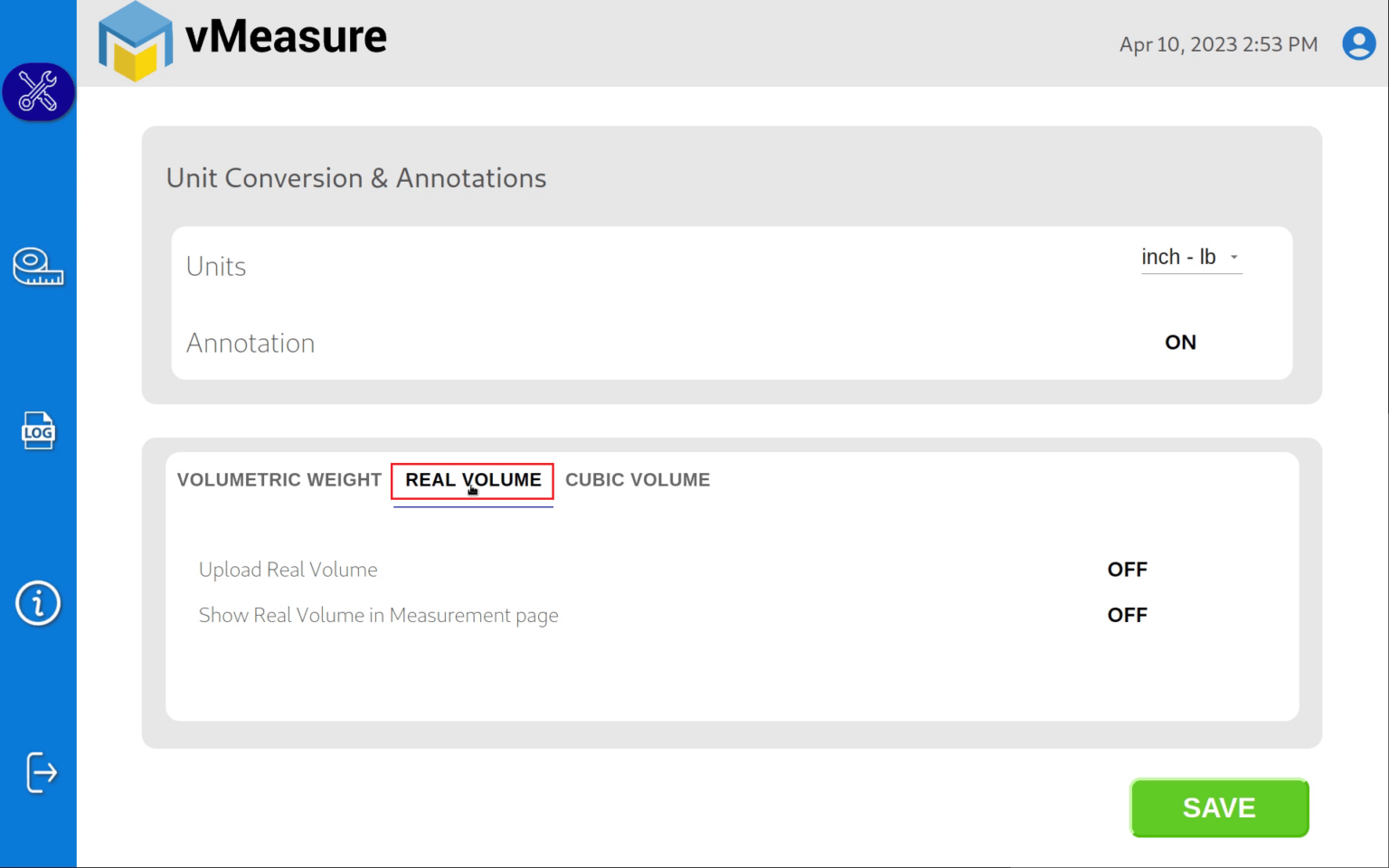Select the logout icon at sidebar bottom
Screen dimensions: 1389x868
38,773
